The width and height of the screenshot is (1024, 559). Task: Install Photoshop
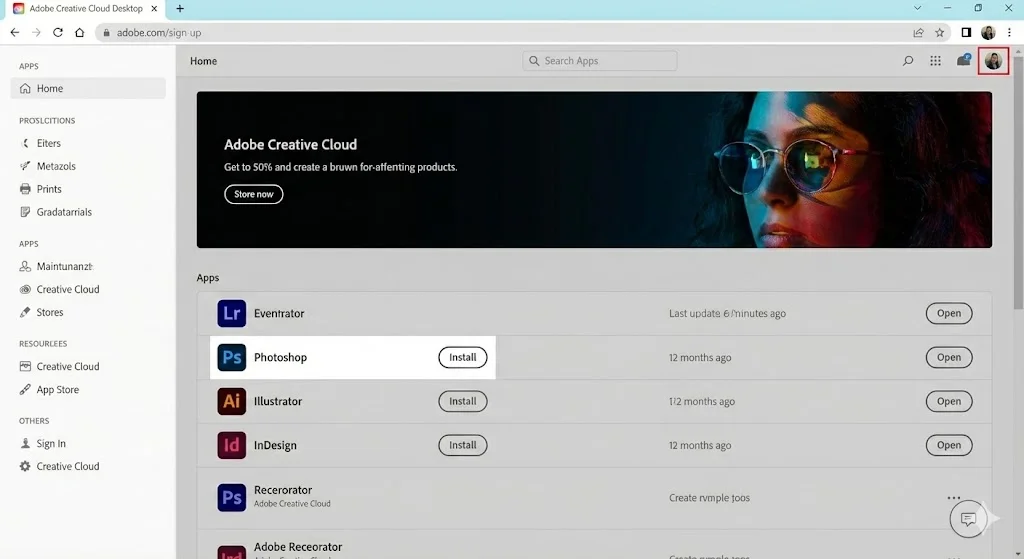tap(462, 358)
